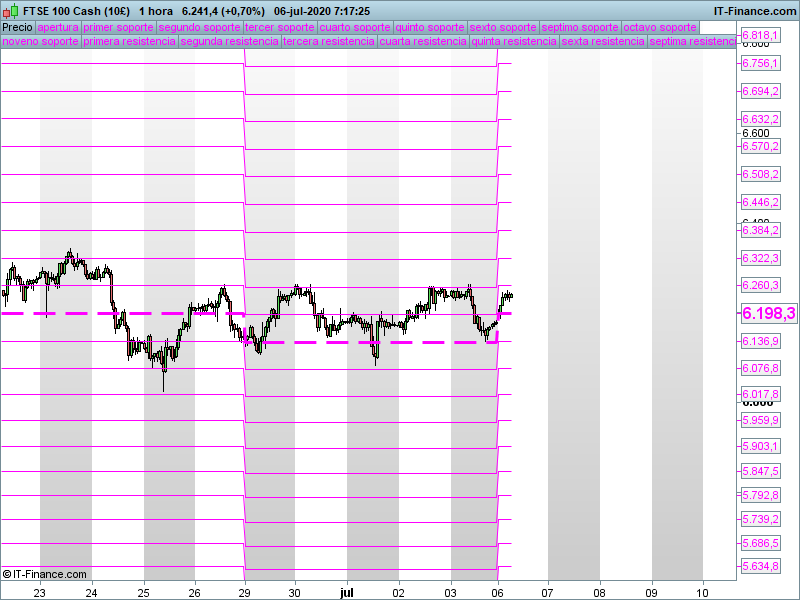Click the sexta resistencia legend label
This screenshot has width=800, height=600.
point(603,42)
